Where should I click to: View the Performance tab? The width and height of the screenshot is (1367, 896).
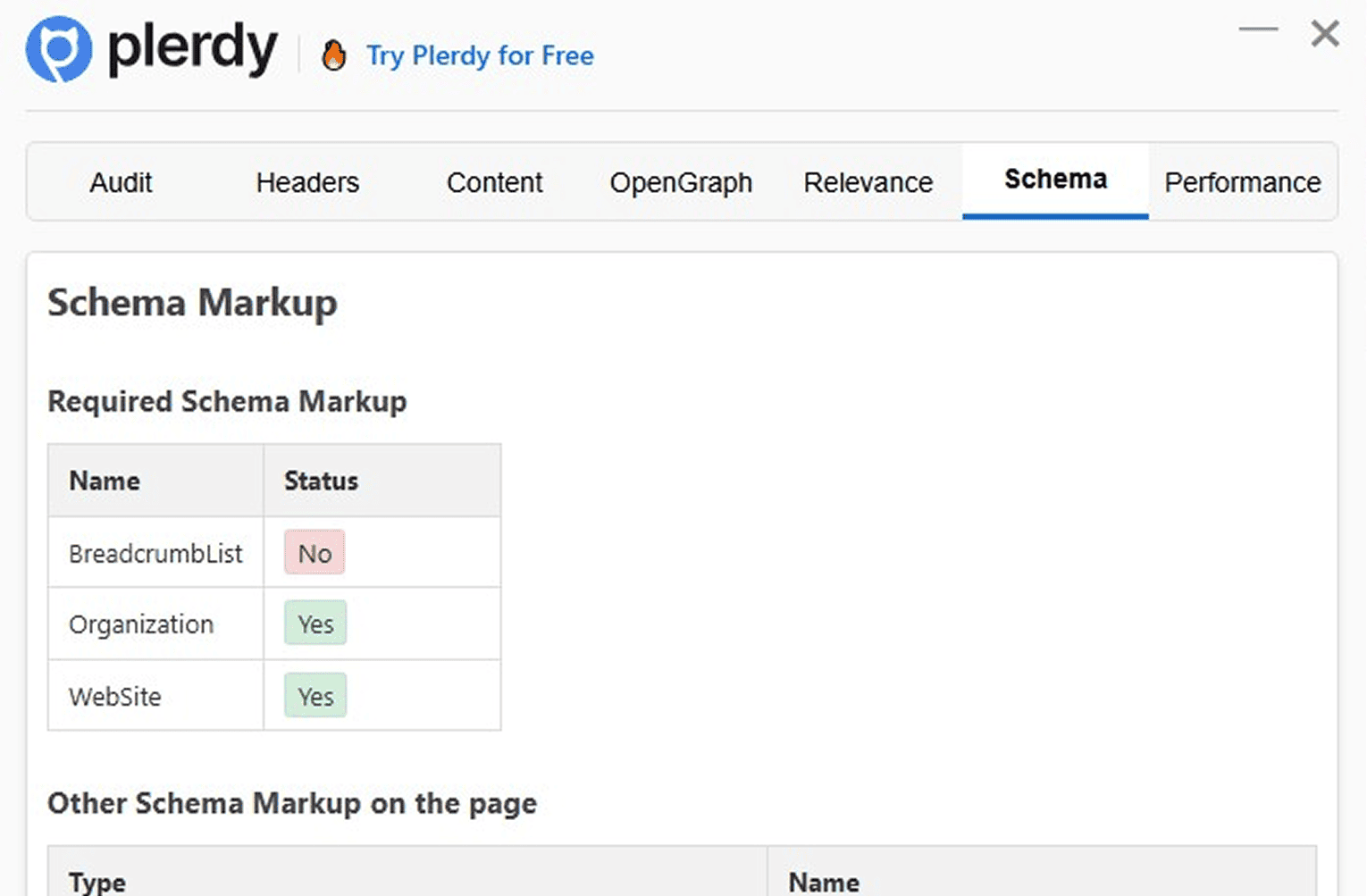[1242, 182]
